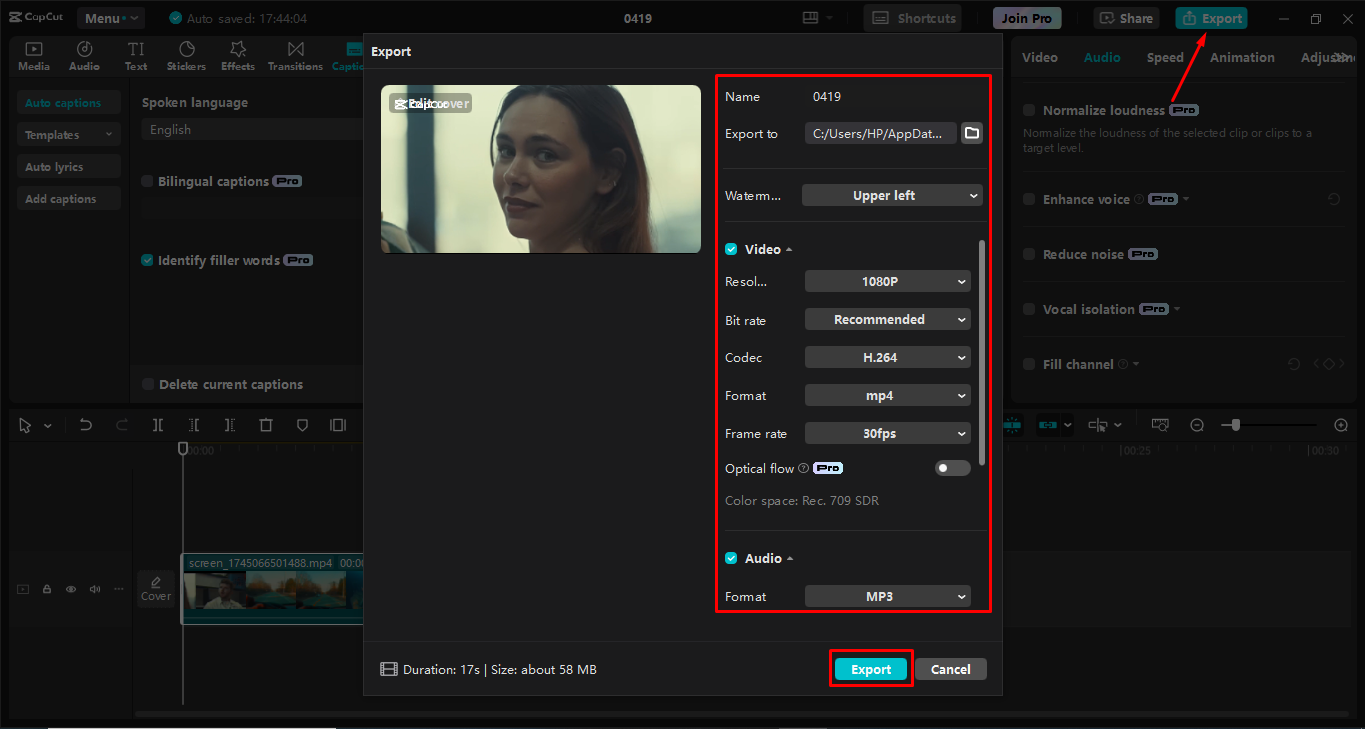The image size is (1365, 729).
Task: Open the Stickers panel icon
Action: [186, 56]
